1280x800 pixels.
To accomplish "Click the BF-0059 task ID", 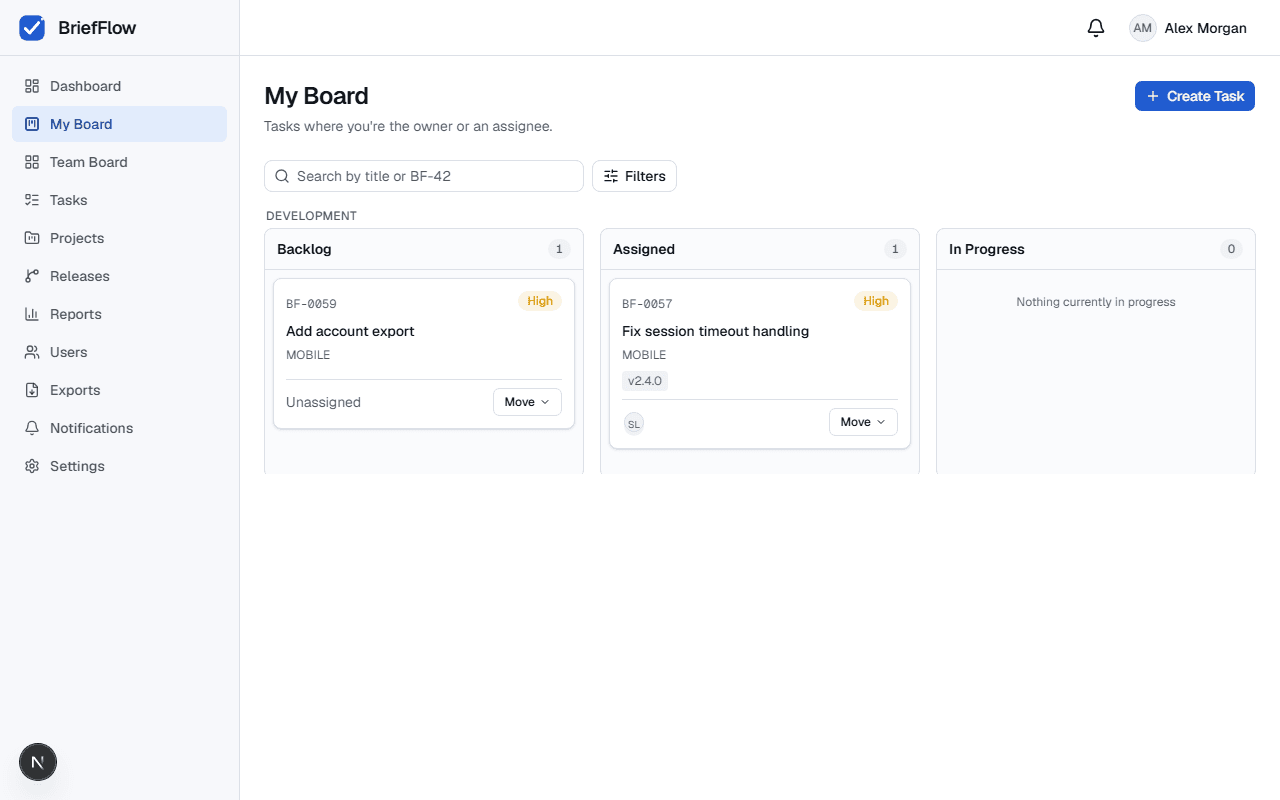I will 311,304.
